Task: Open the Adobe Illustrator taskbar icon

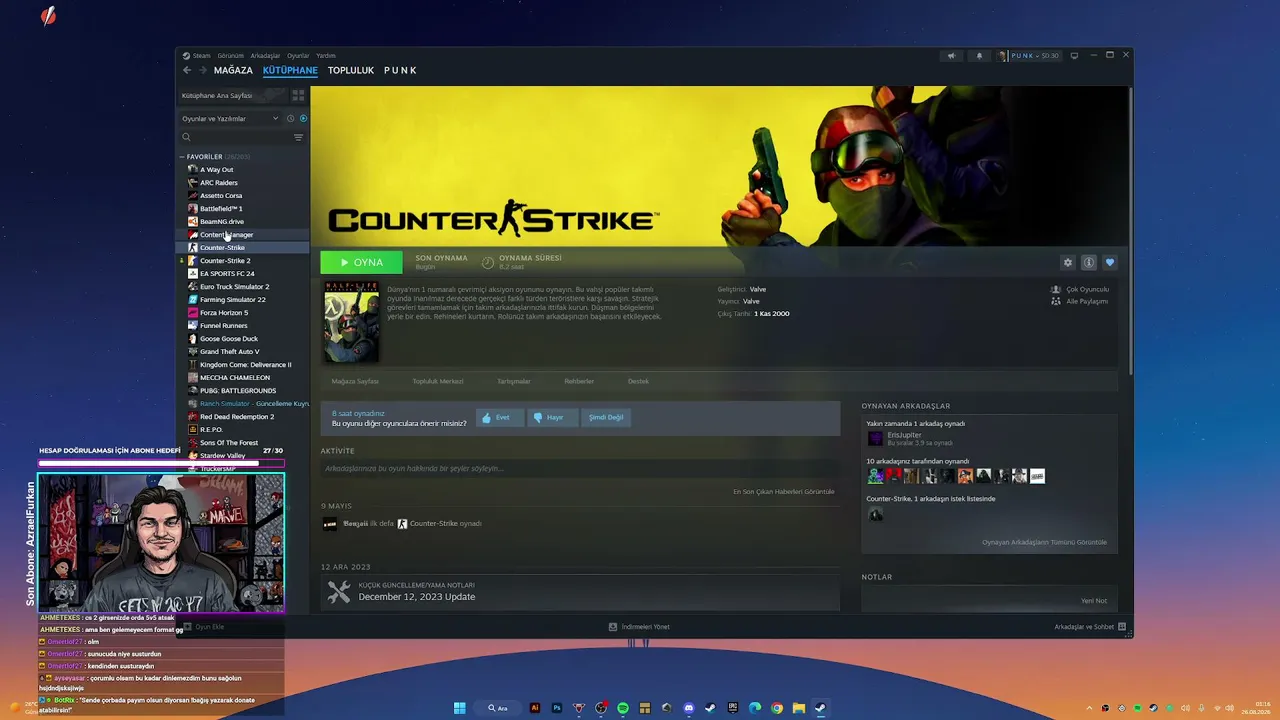Action: pyautogui.click(x=535, y=708)
